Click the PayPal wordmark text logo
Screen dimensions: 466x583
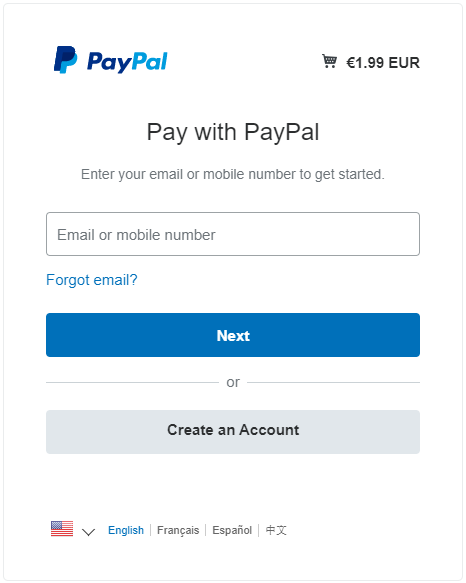point(127,62)
